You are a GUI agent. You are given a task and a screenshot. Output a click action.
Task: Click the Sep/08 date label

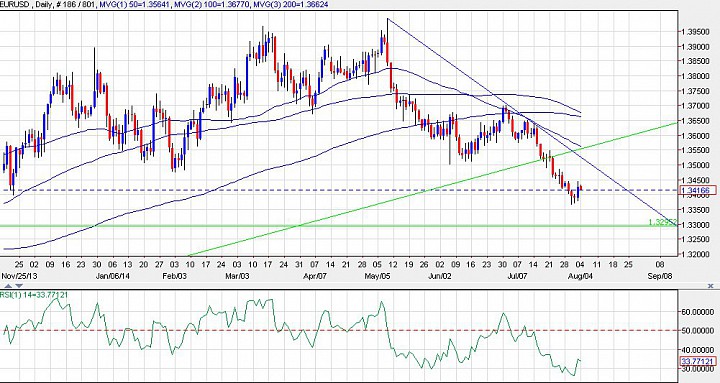660,276
